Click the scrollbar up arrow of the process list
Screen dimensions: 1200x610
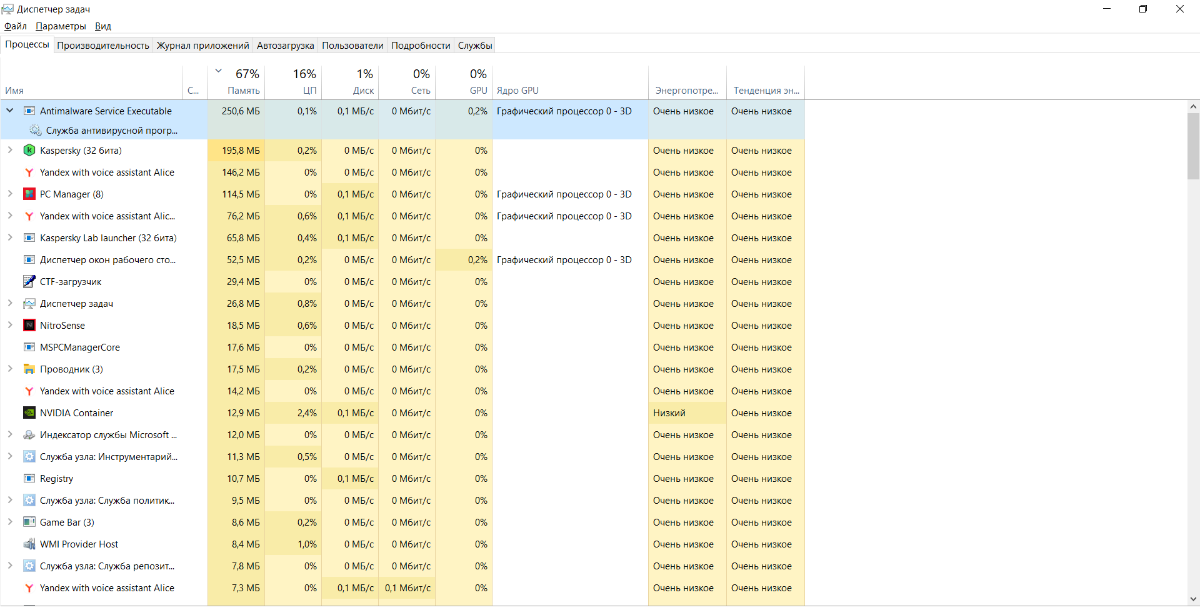[x=1193, y=105]
